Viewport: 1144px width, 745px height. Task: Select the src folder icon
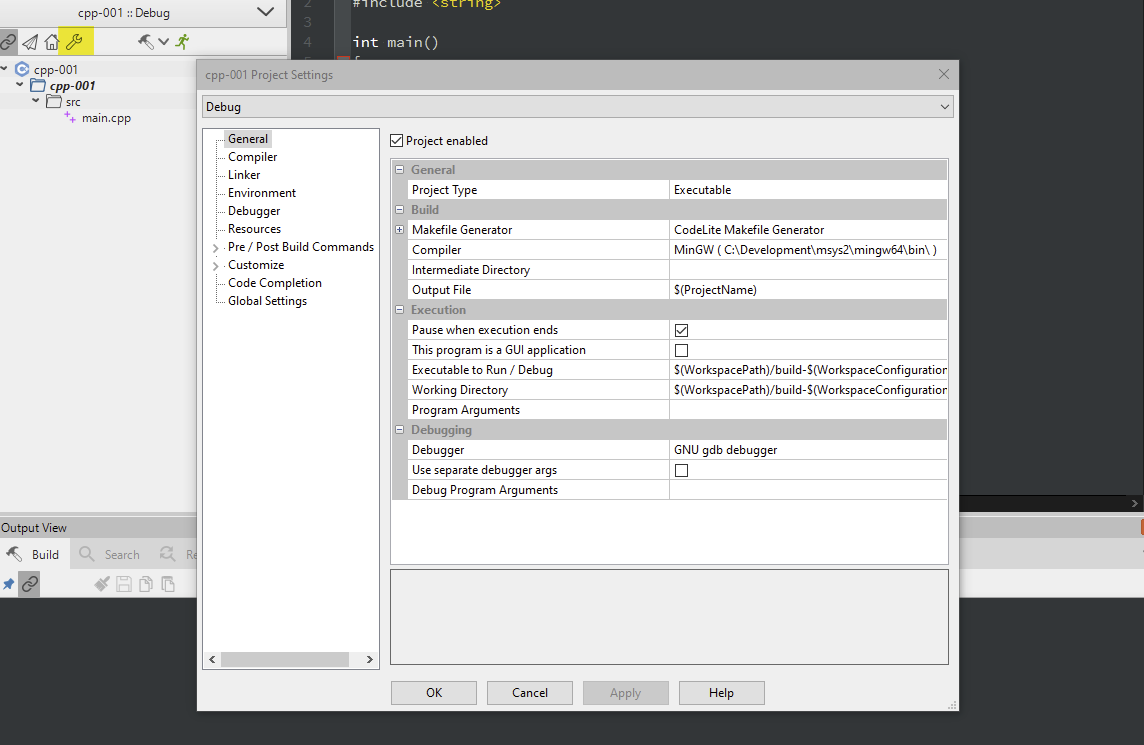point(54,101)
